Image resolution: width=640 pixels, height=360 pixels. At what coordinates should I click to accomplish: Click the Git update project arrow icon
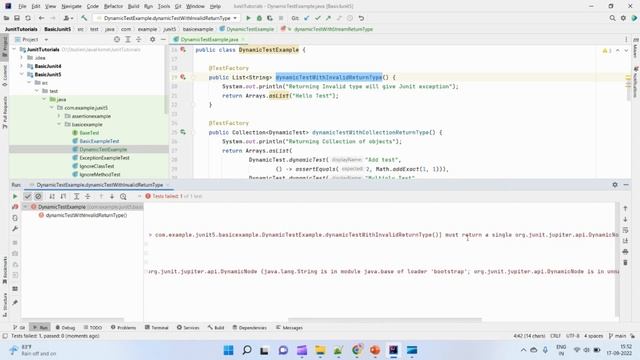[307, 18]
